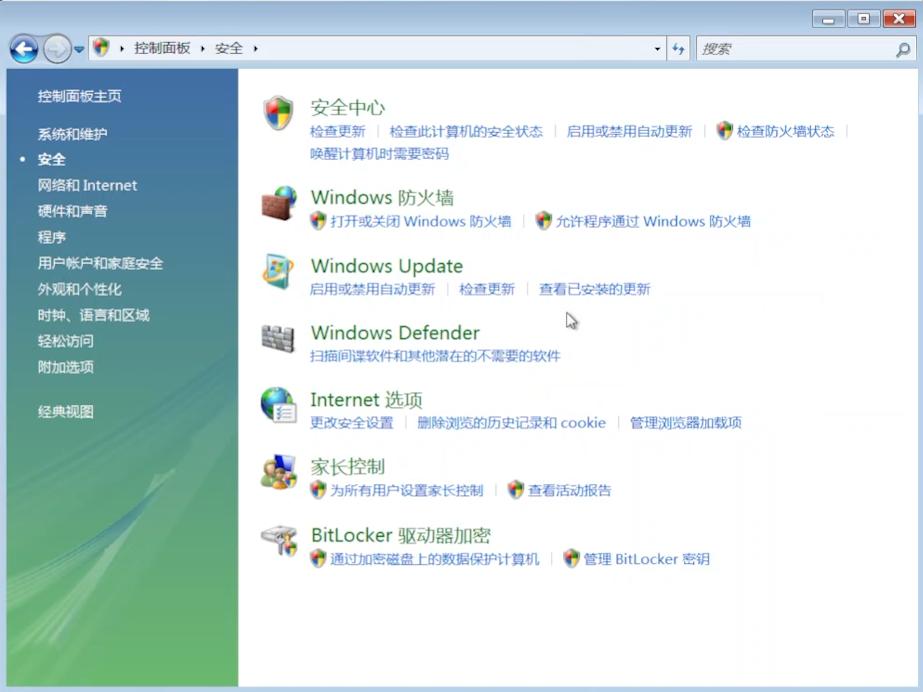Click shield icon before 打开或关闭 Windows 防火墙
This screenshot has width=923, height=692.
[x=318, y=221]
